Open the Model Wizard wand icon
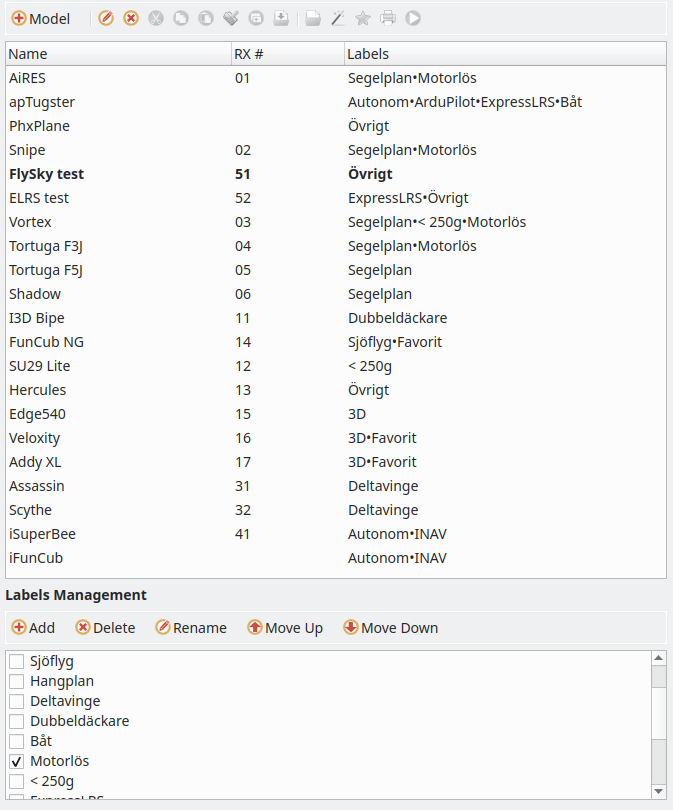This screenshot has width=673, height=810. pyautogui.click(x=337, y=18)
